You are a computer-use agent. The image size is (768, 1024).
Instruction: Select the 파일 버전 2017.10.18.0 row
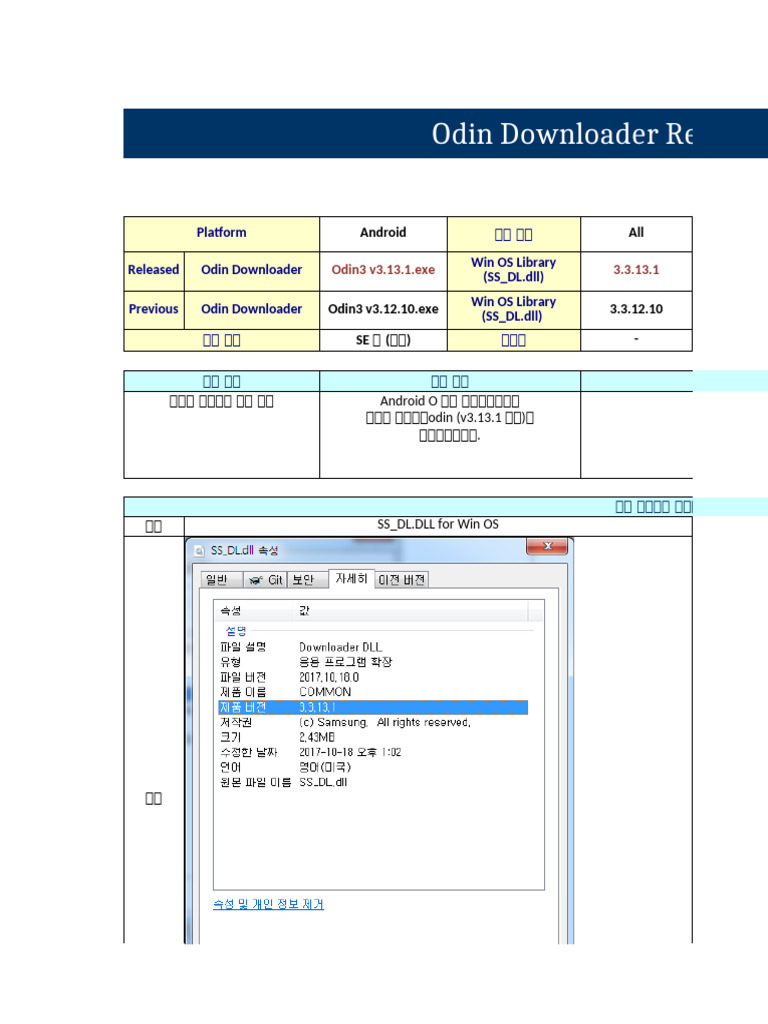[x=373, y=677]
